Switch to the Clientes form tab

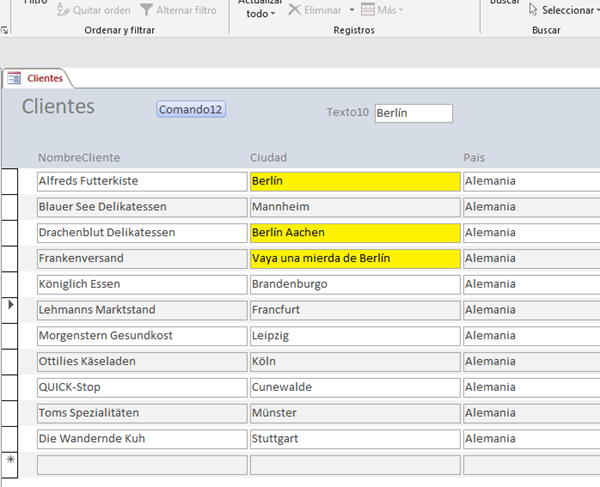(43, 78)
